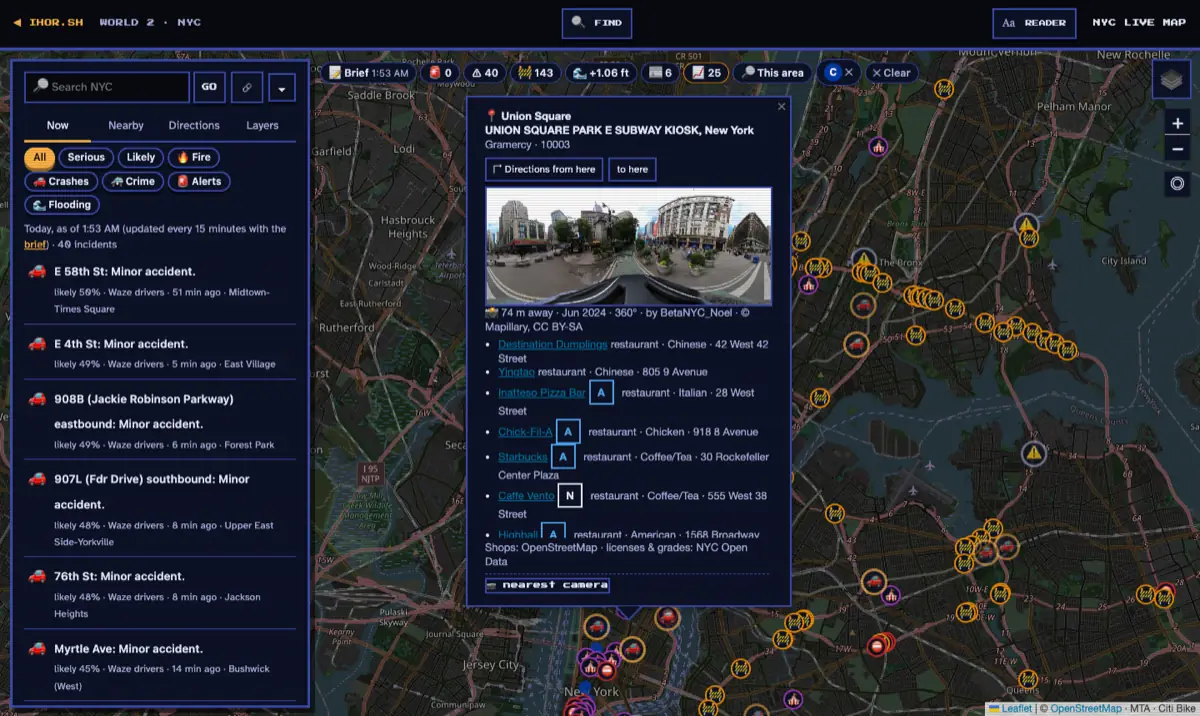The width and height of the screenshot is (1200, 716).
Task: Toggle the Crashes filter chip
Action: [61, 181]
